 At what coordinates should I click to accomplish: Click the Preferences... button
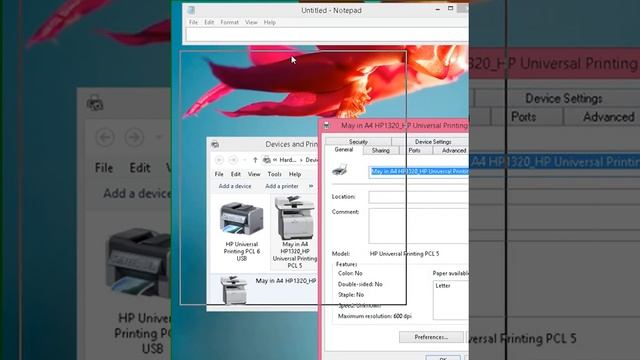[x=431, y=337]
